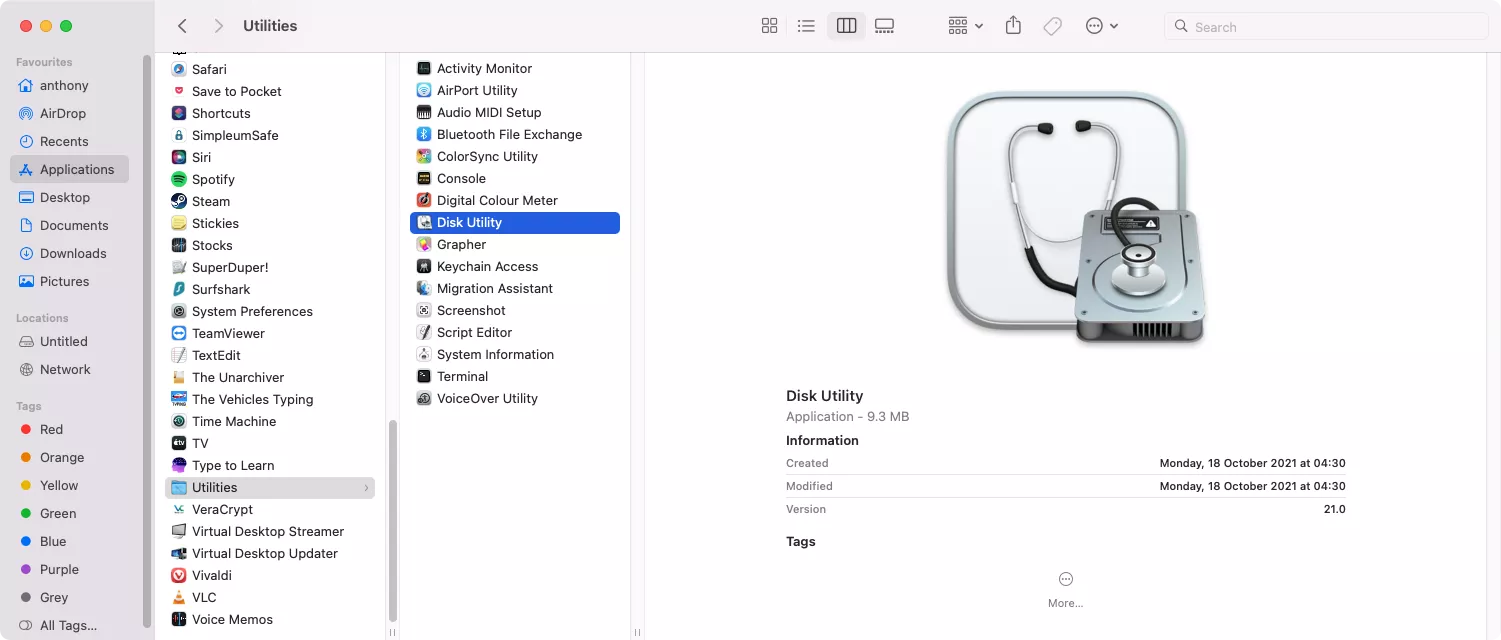Select the ColorSync Utility icon
Image resolution: width=1501 pixels, height=640 pixels.
(424, 156)
